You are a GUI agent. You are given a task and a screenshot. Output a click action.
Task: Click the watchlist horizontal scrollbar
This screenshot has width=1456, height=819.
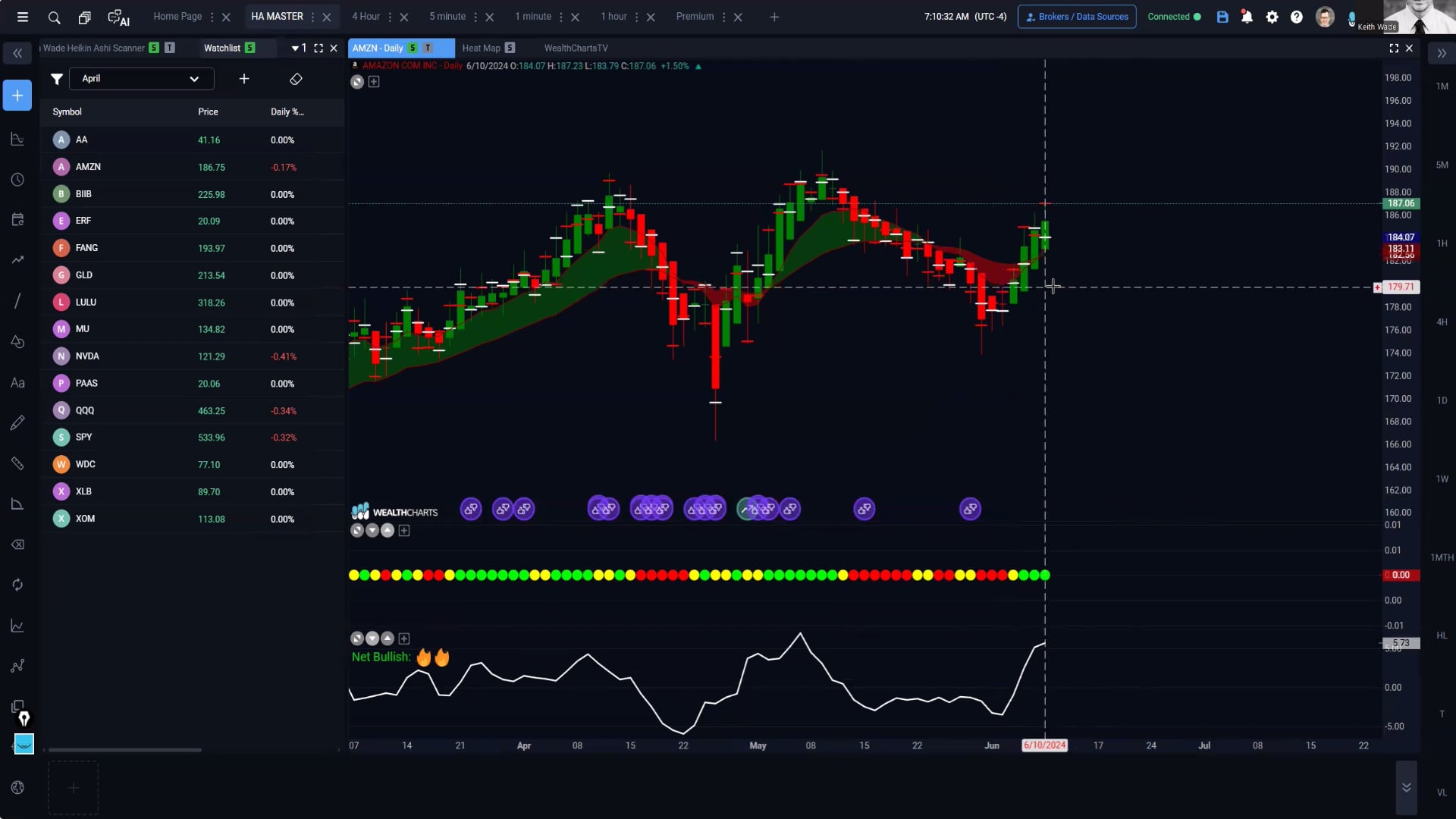coord(125,750)
